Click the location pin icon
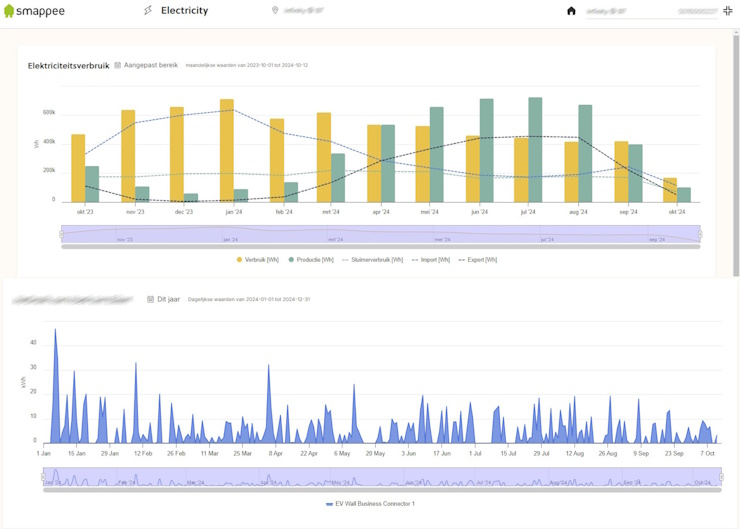The width and height of the screenshot is (740, 529). coord(275,10)
